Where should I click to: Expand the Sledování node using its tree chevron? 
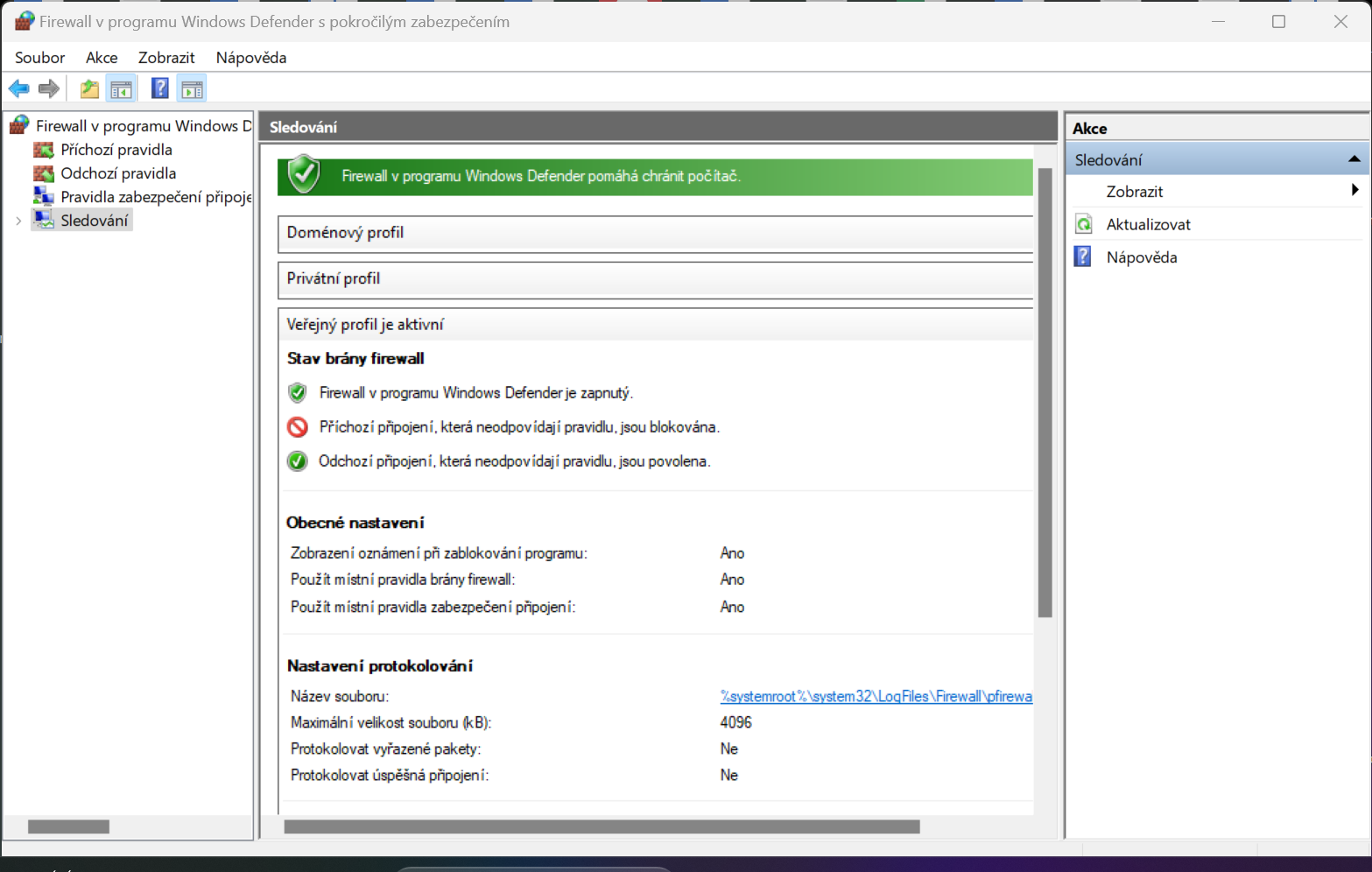point(18,221)
